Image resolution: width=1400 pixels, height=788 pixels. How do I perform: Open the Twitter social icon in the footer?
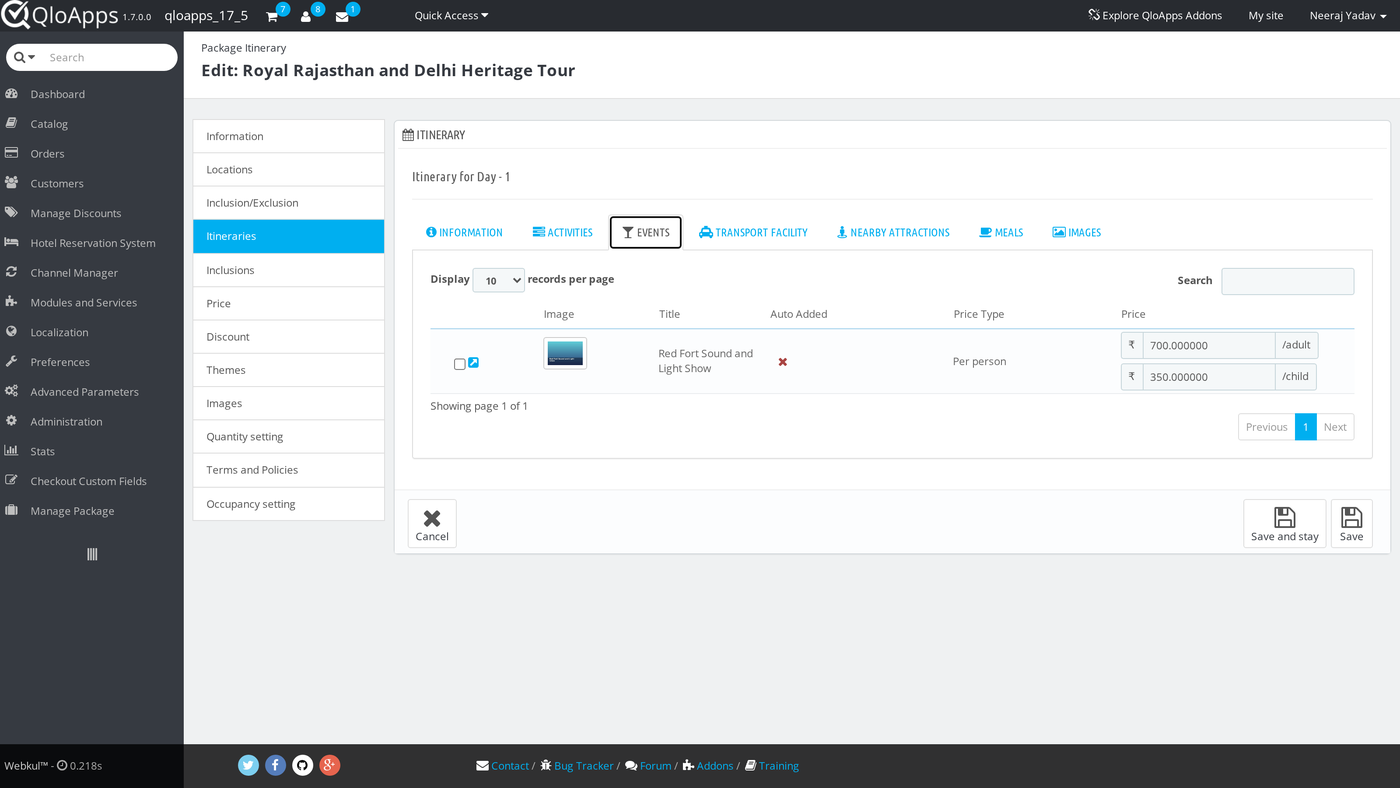tap(249, 765)
